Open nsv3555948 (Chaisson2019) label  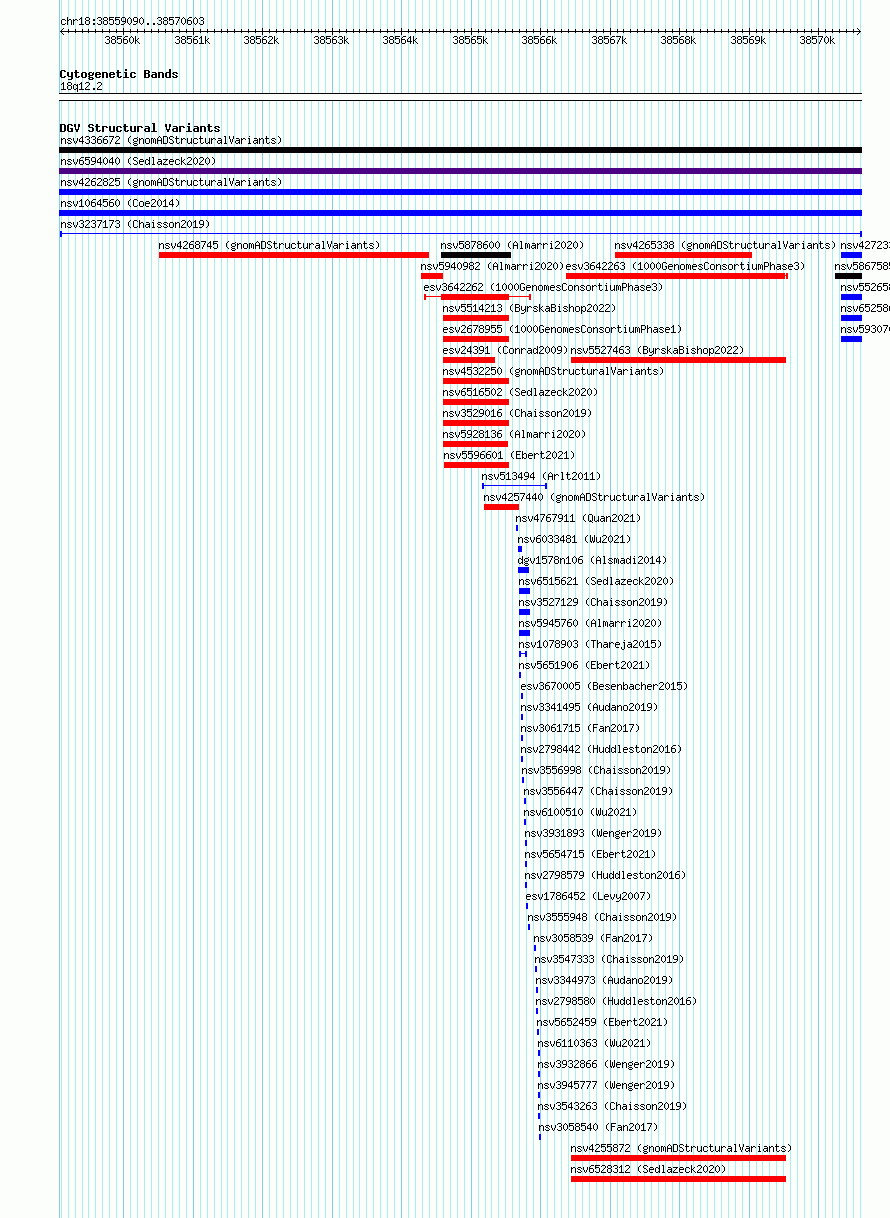[x=603, y=917]
